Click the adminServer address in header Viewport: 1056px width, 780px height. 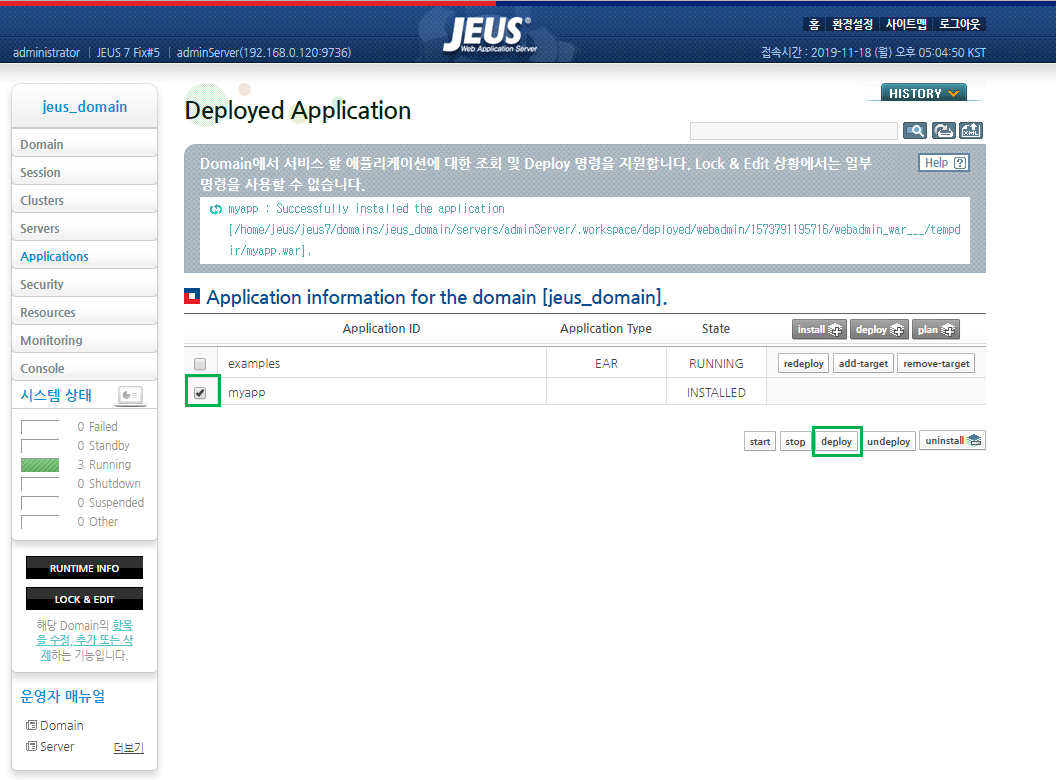point(264,53)
